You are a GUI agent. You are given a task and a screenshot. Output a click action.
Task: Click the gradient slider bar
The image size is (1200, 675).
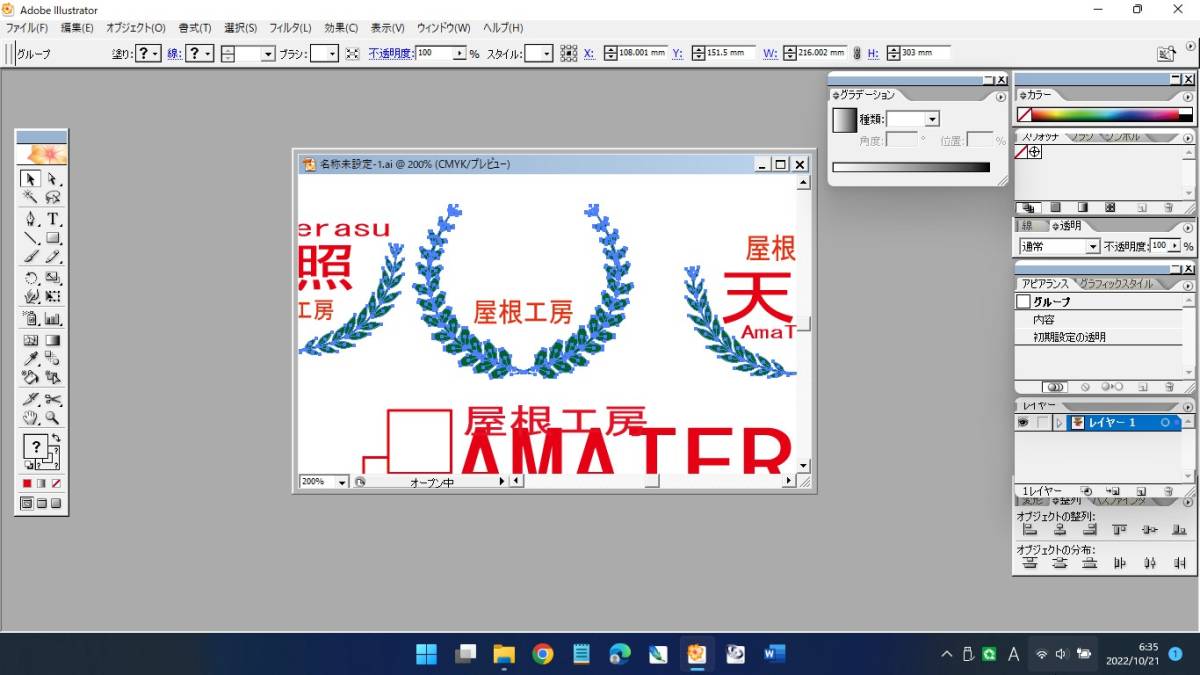click(911, 168)
